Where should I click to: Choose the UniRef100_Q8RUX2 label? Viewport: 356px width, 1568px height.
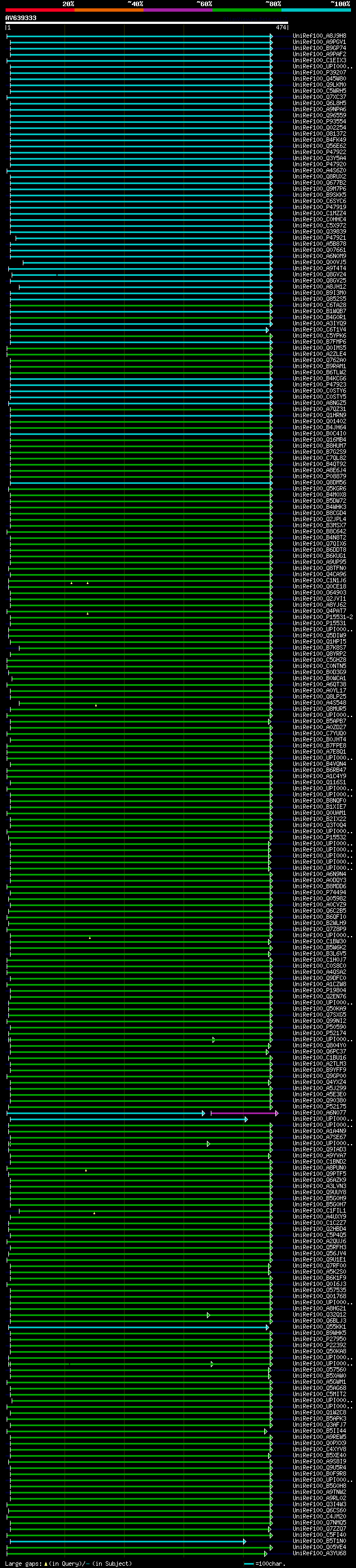[319, 176]
